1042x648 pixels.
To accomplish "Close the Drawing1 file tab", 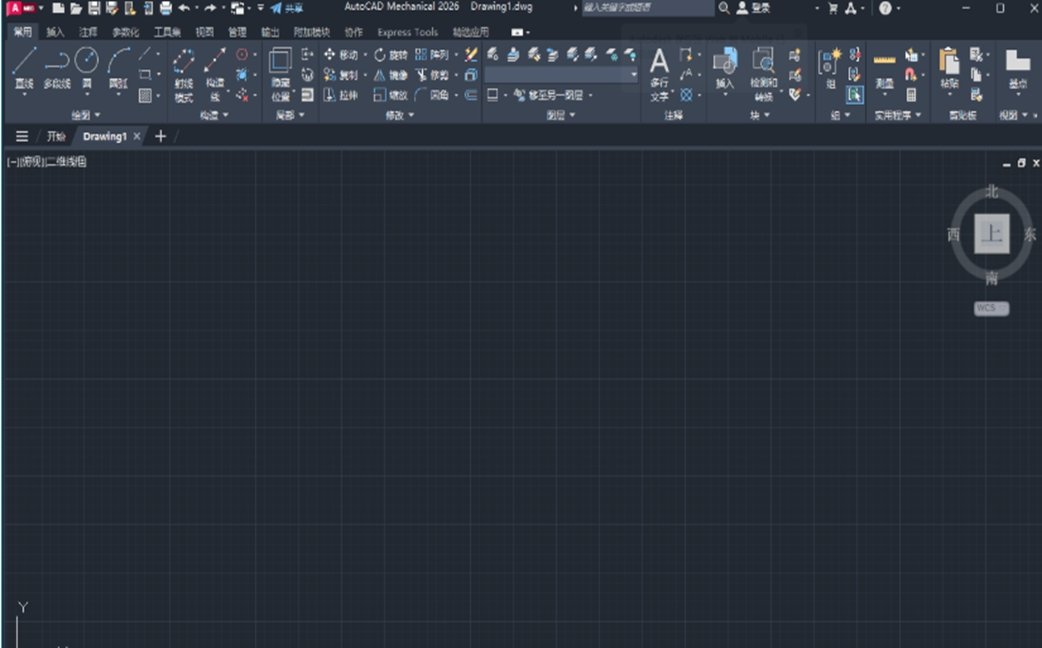I will tap(137, 136).
